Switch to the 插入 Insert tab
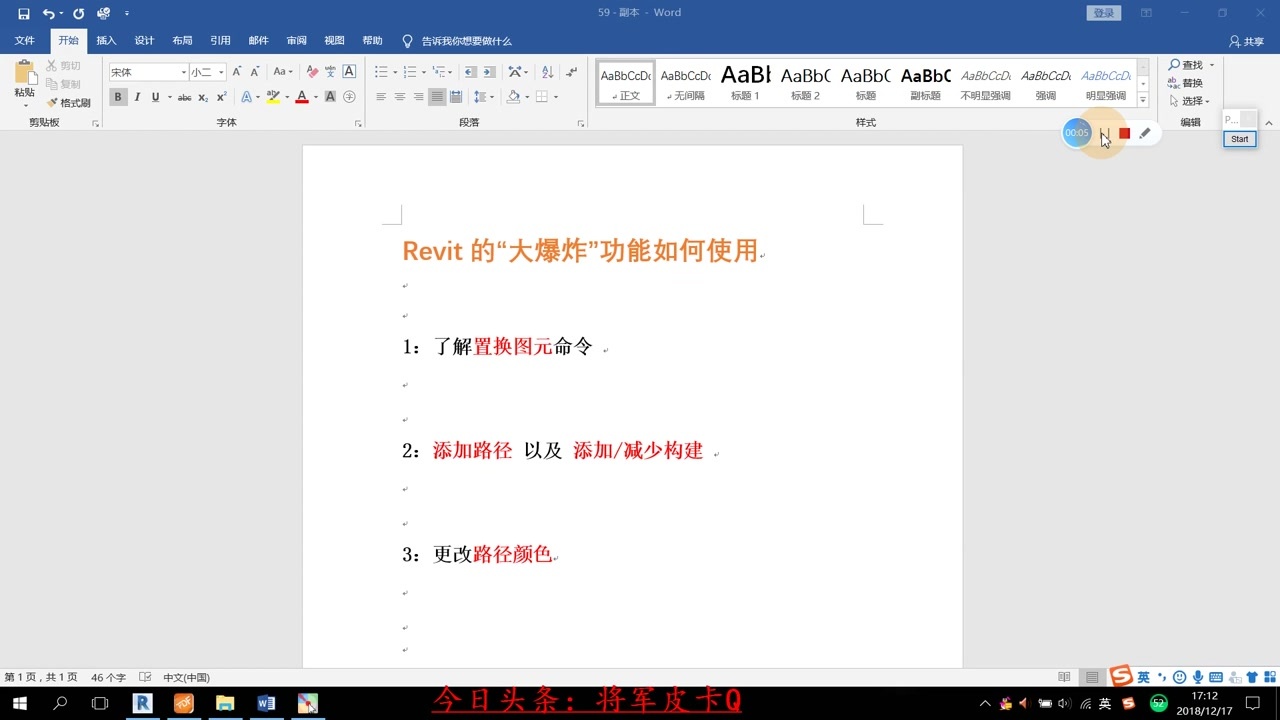This screenshot has height=720, width=1280. (106, 41)
